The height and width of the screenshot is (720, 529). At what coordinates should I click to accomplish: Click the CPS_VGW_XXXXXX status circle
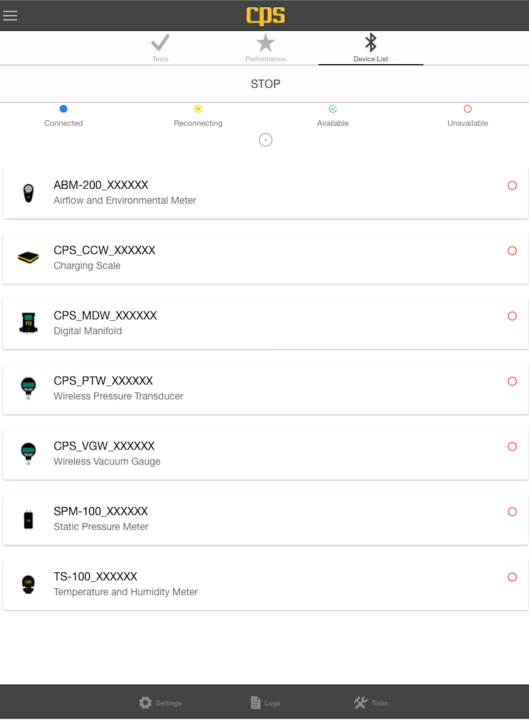click(512, 446)
